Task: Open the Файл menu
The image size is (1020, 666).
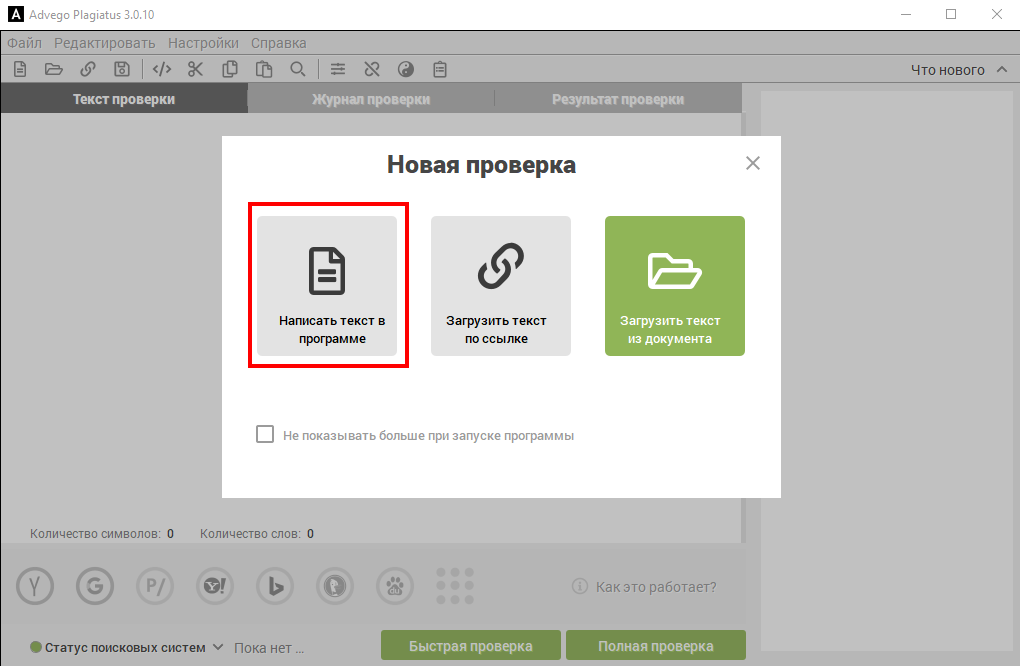Action: tap(24, 43)
